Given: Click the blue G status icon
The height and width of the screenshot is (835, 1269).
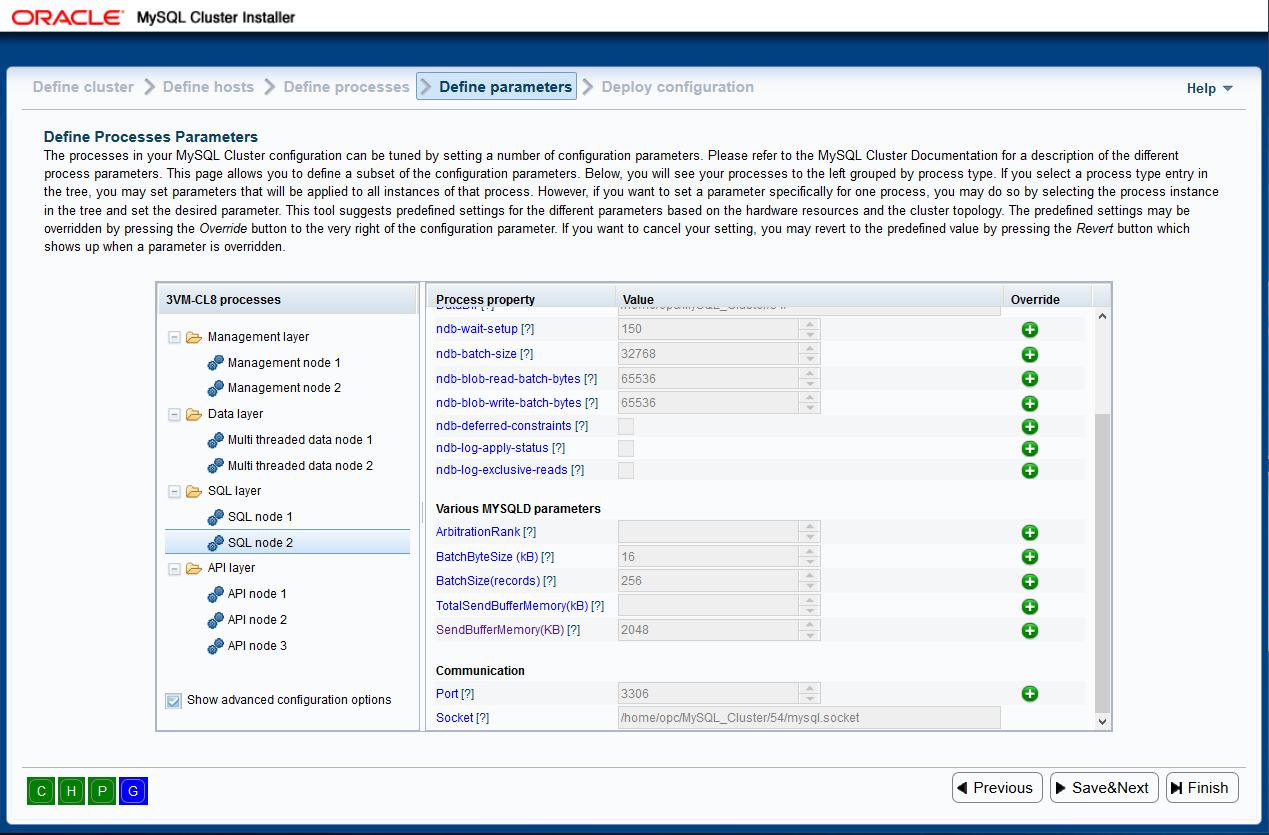Looking at the screenshot, I should (x=133, y=791).
